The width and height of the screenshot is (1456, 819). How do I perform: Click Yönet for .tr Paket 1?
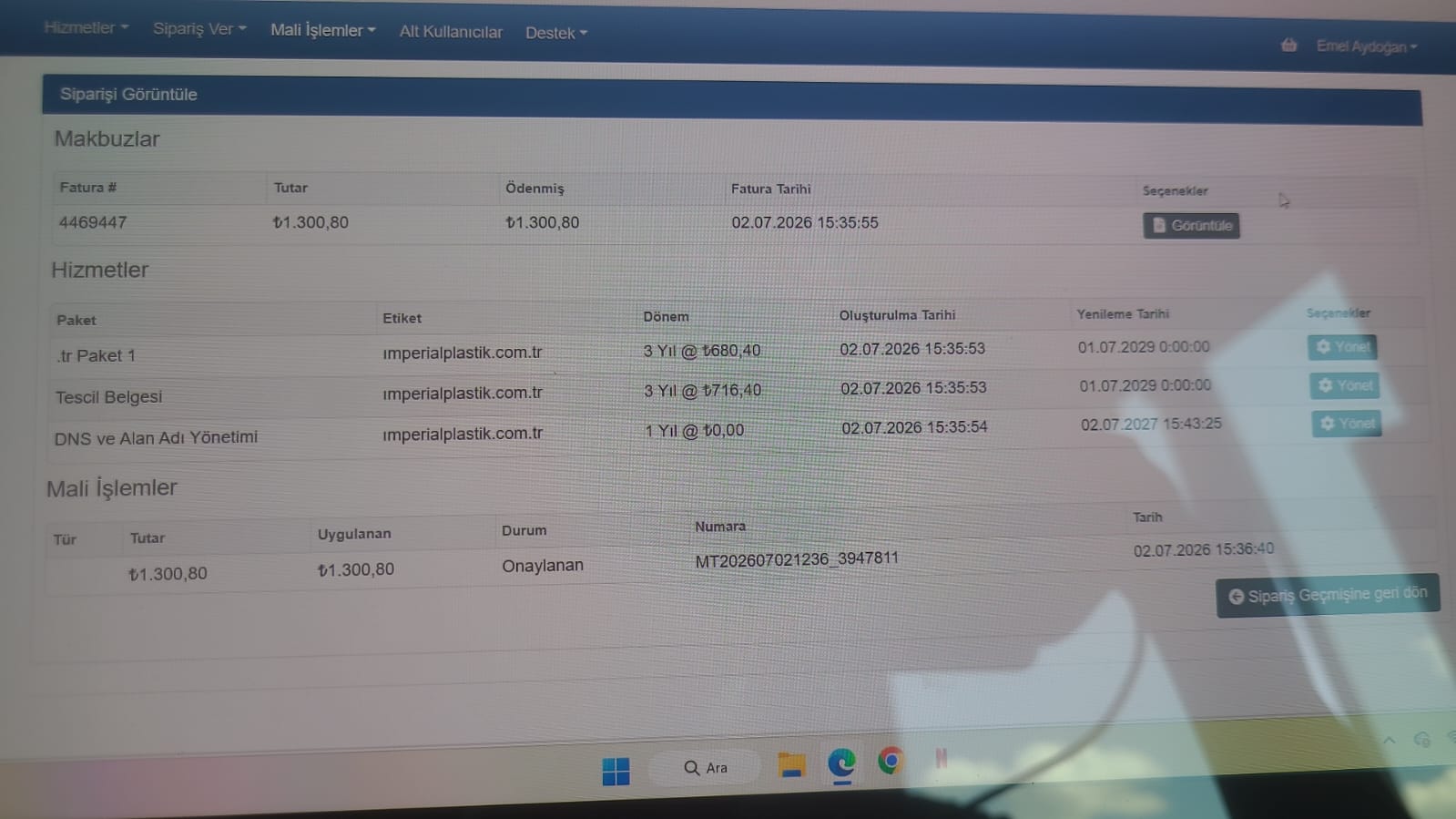tap(1342, 347)
